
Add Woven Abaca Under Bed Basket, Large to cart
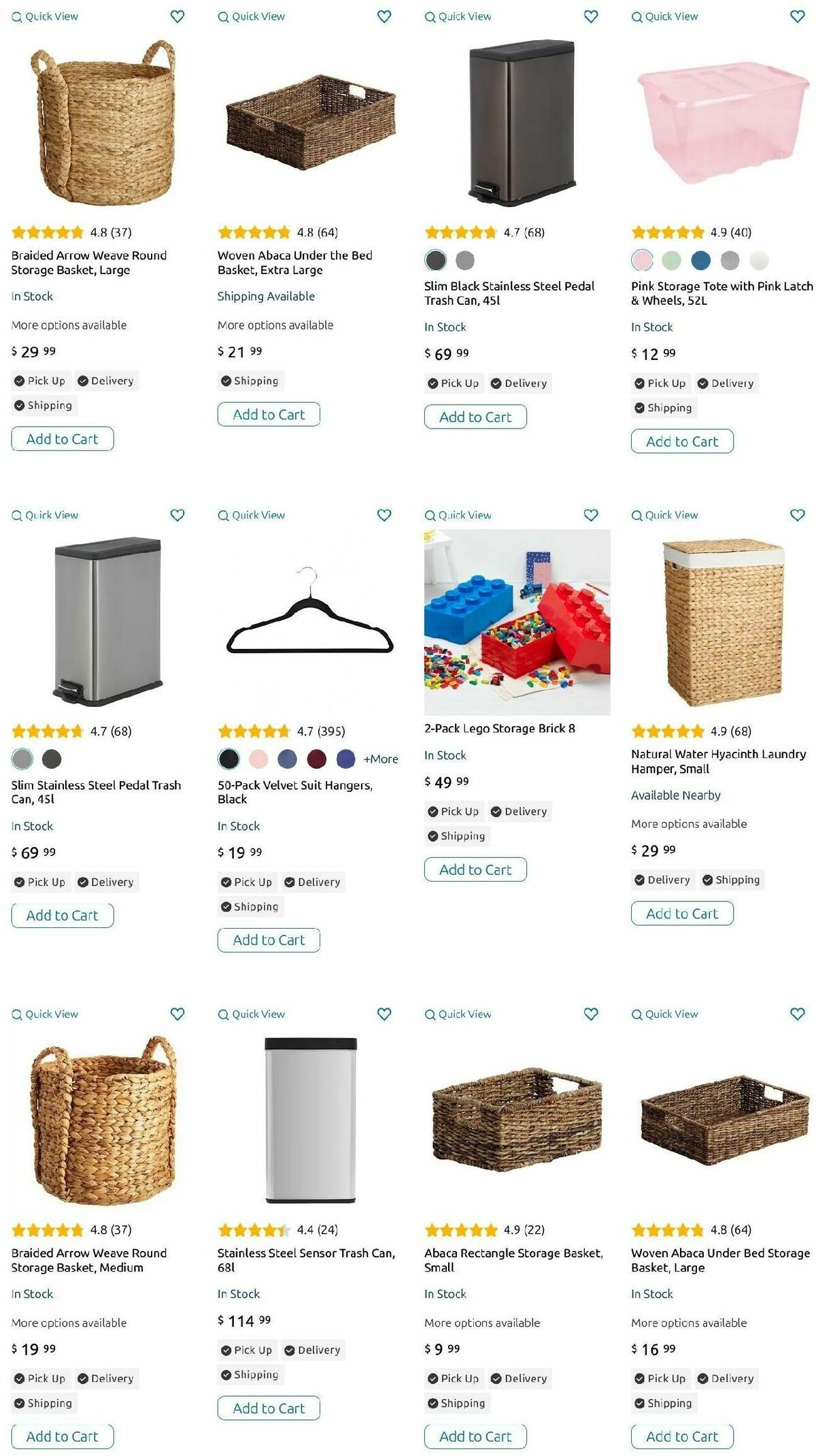point(682,1436)
